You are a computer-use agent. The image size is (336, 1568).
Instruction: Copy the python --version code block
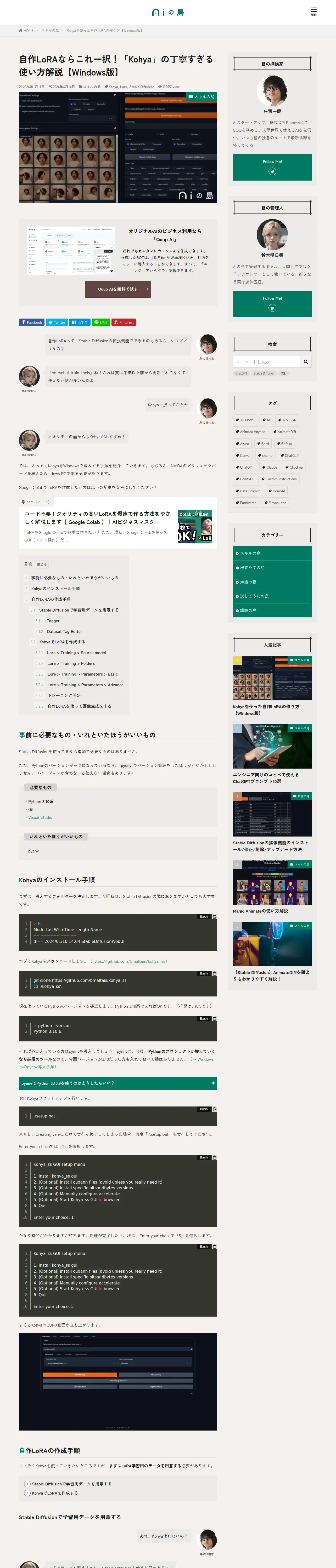(x=214, y=1018)
